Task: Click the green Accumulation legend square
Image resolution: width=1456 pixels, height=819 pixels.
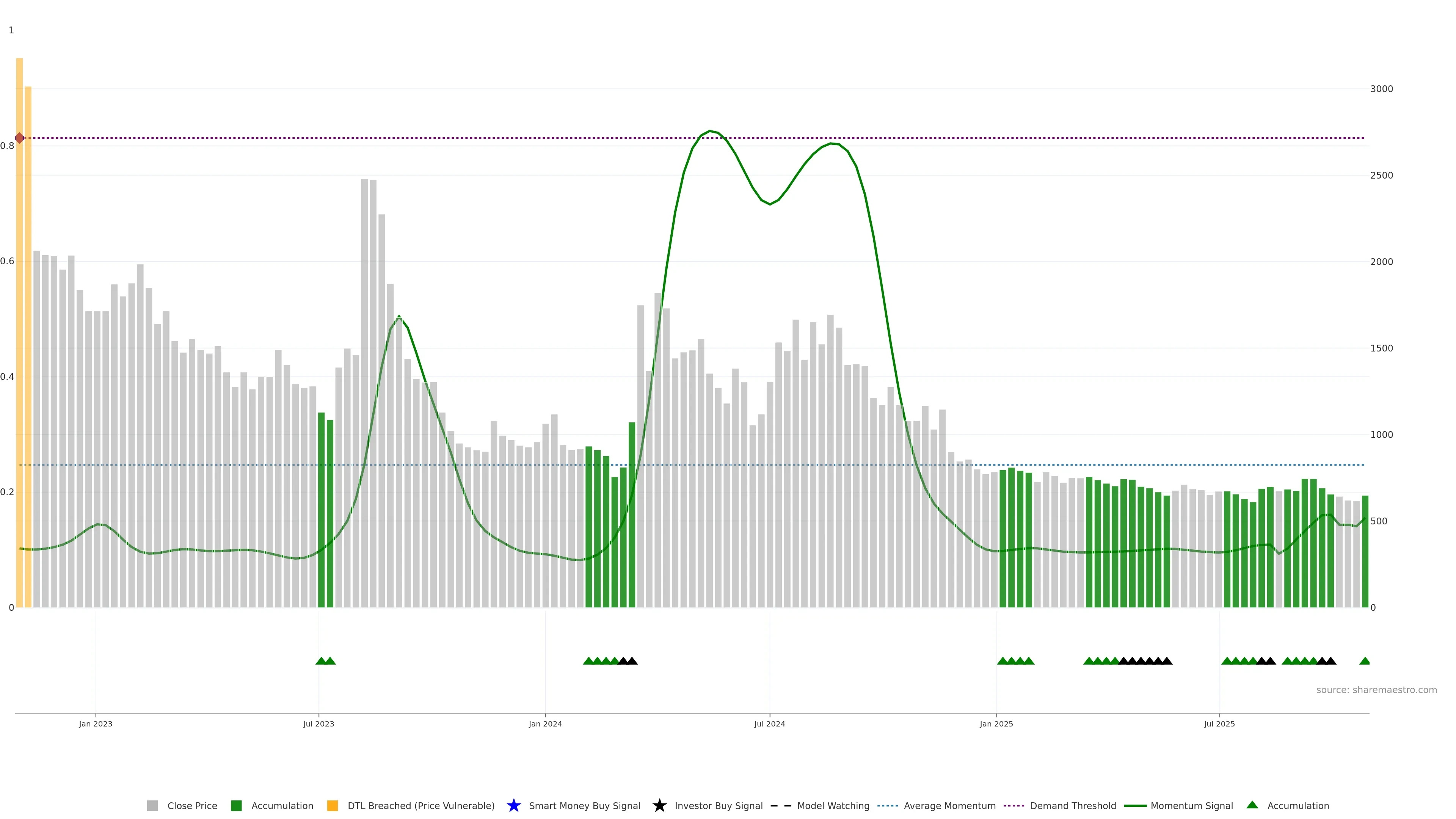Action: [236, 805]
